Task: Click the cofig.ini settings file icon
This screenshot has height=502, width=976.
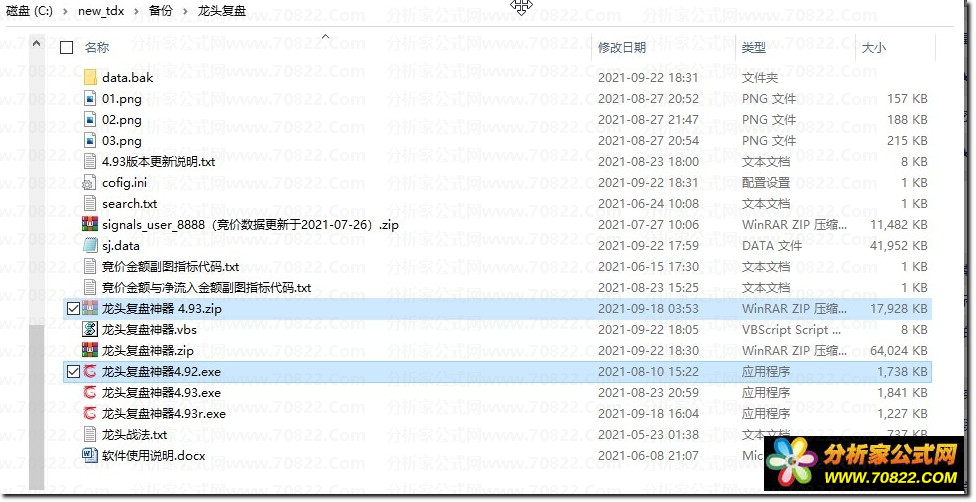Action: click(90, 182)
